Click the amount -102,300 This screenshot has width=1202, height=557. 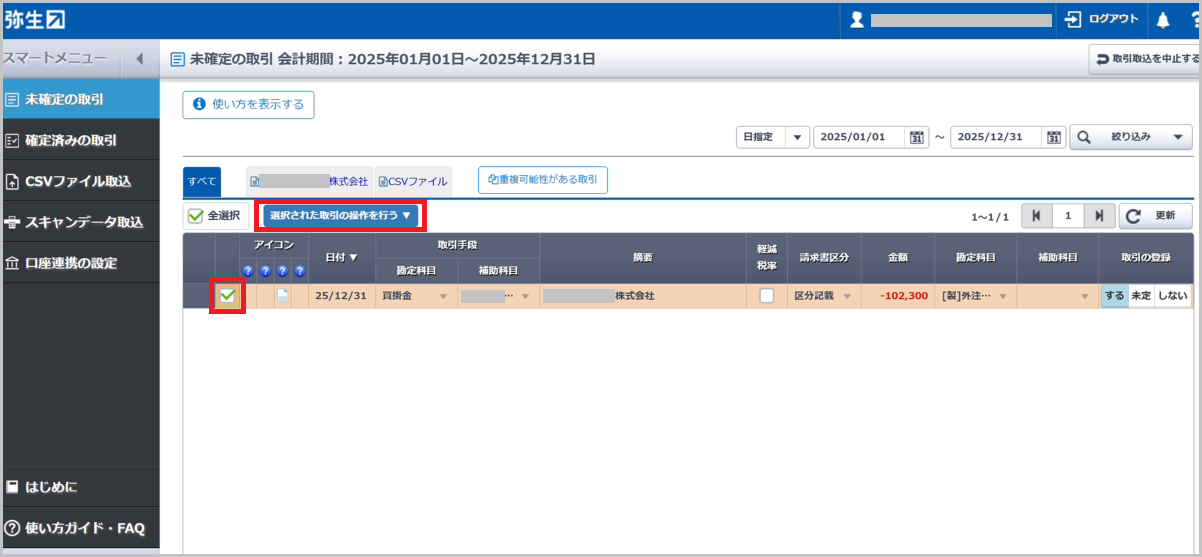[x=905, y=296]
